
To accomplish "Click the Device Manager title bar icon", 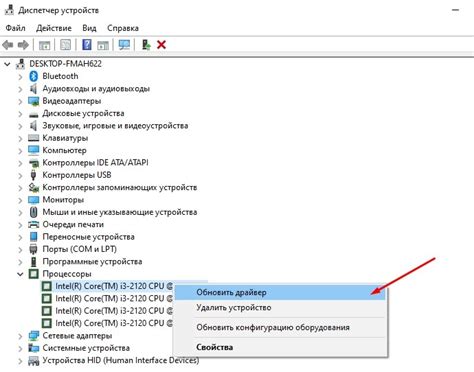I will point(9,10).
